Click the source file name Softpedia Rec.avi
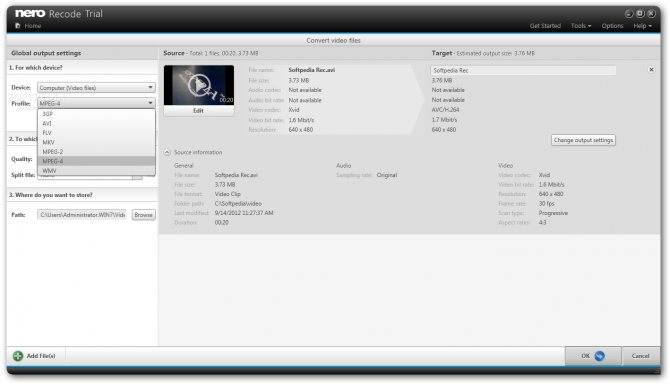The width and height of the screenshot is (670, 384). point(311,70)
